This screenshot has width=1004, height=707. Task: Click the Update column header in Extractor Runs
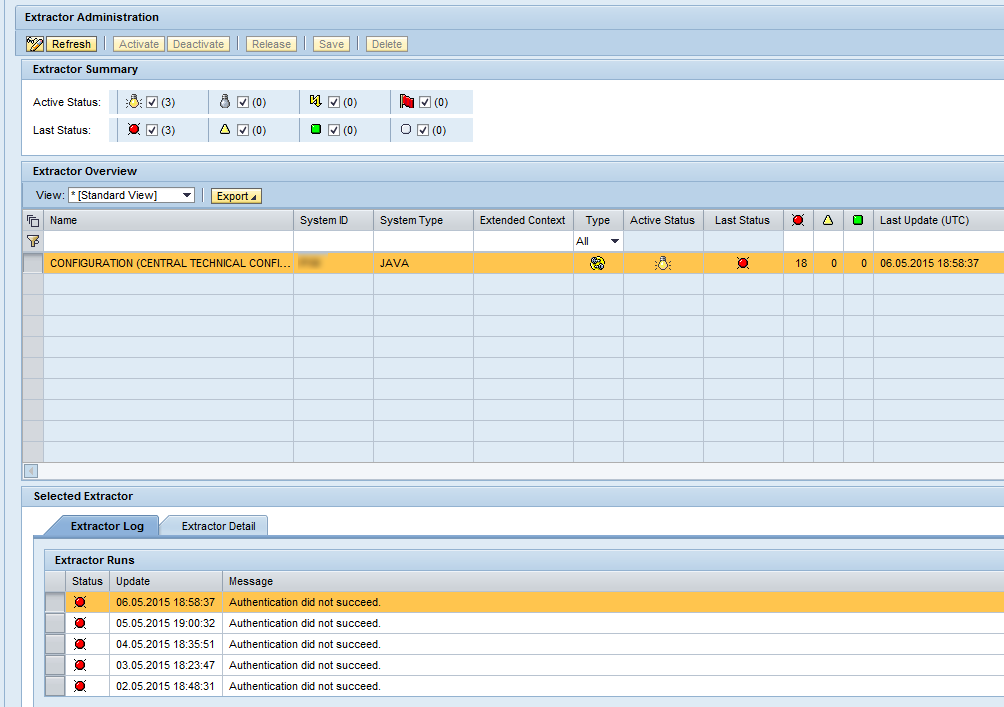pyautogui.click(x=166, y=581)
